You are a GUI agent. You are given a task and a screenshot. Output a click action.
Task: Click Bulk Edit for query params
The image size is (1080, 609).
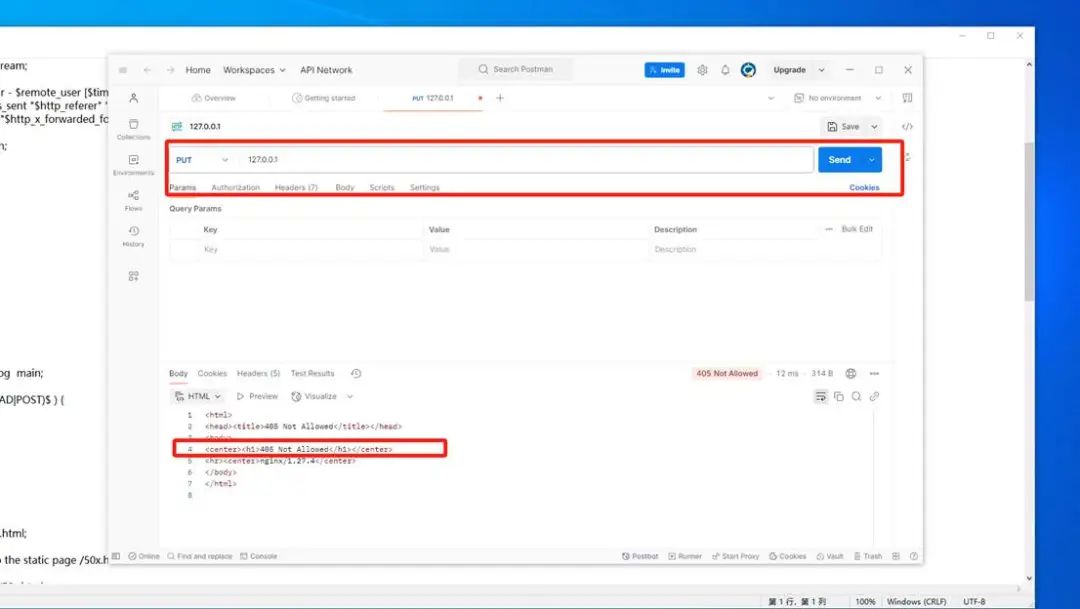point(857,229)
